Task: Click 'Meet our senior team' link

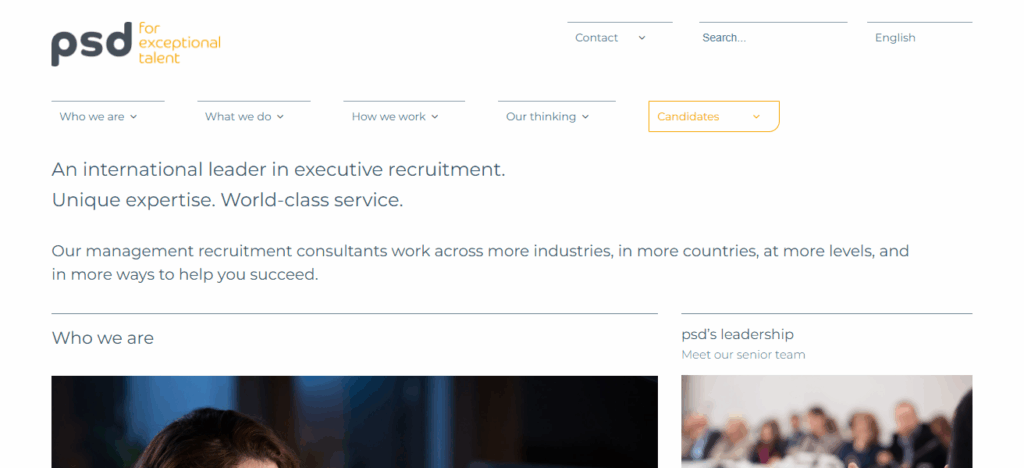Action: coord(743,355)
